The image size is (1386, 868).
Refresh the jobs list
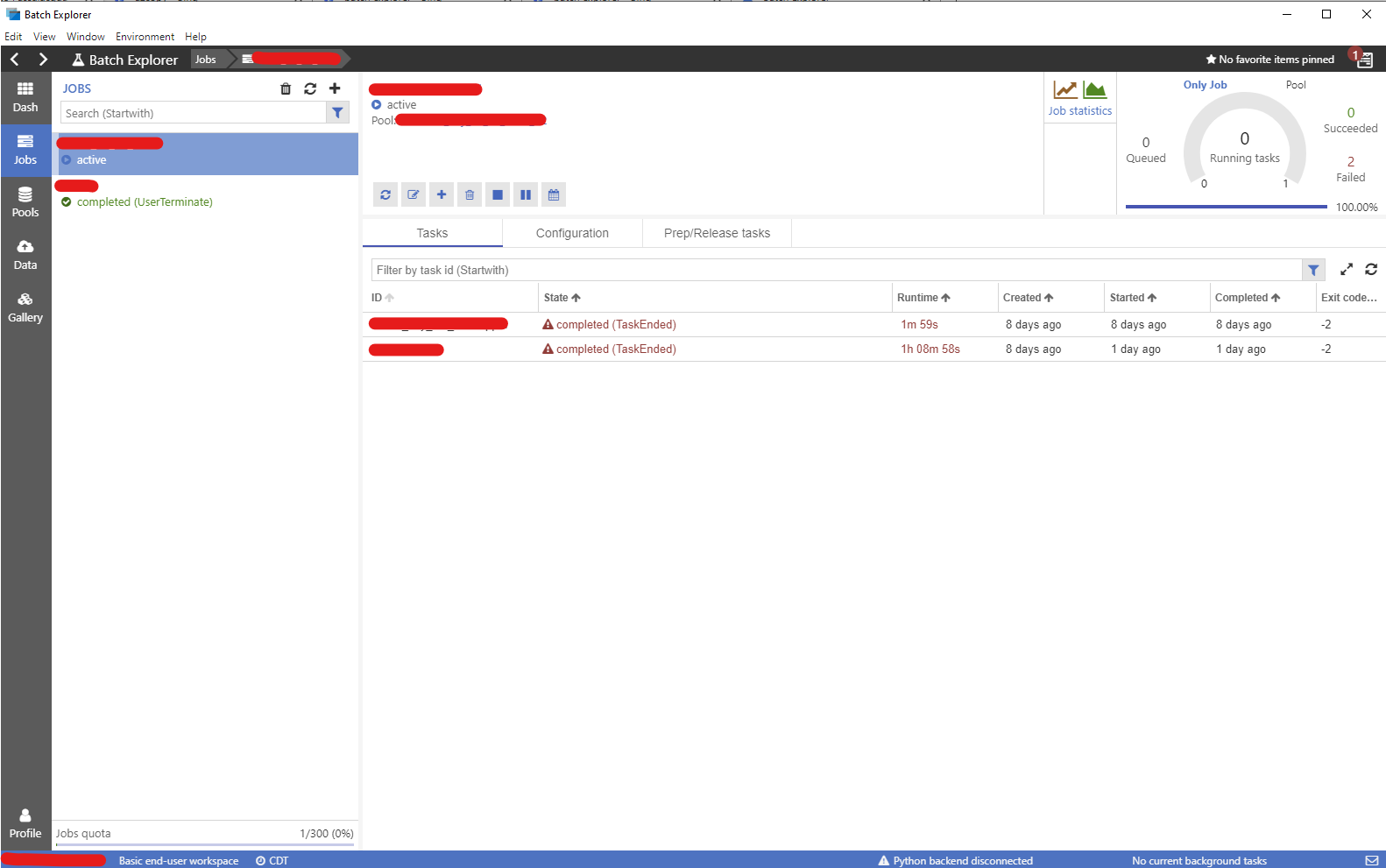click(x=310, y=88)
